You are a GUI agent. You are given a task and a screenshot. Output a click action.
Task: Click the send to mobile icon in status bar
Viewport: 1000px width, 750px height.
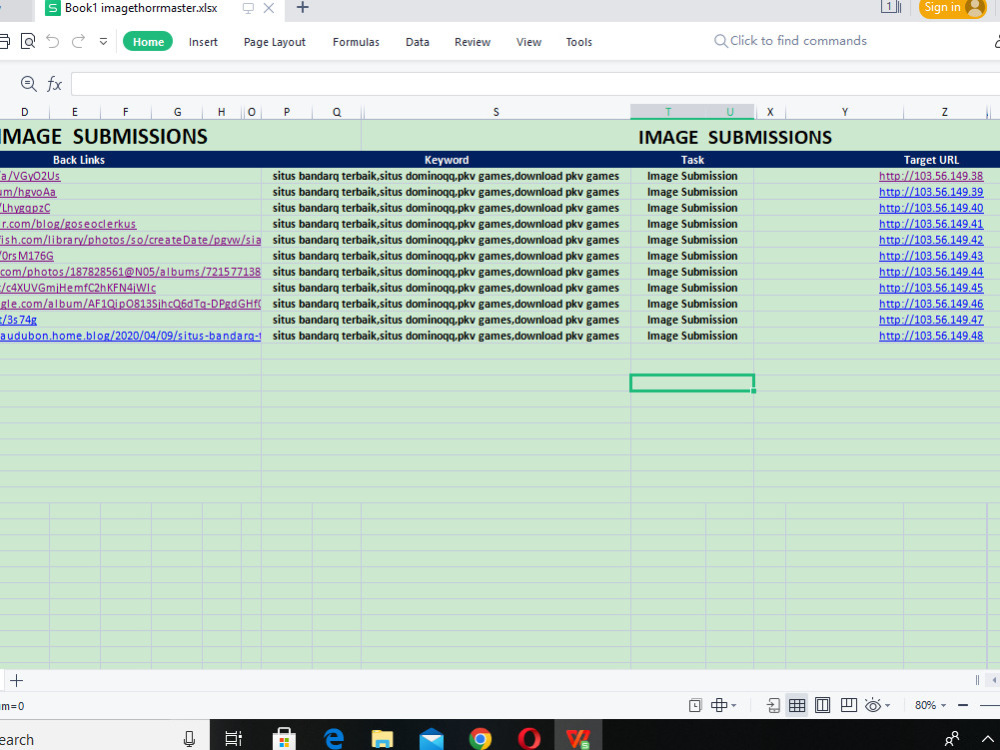[773, 705]
